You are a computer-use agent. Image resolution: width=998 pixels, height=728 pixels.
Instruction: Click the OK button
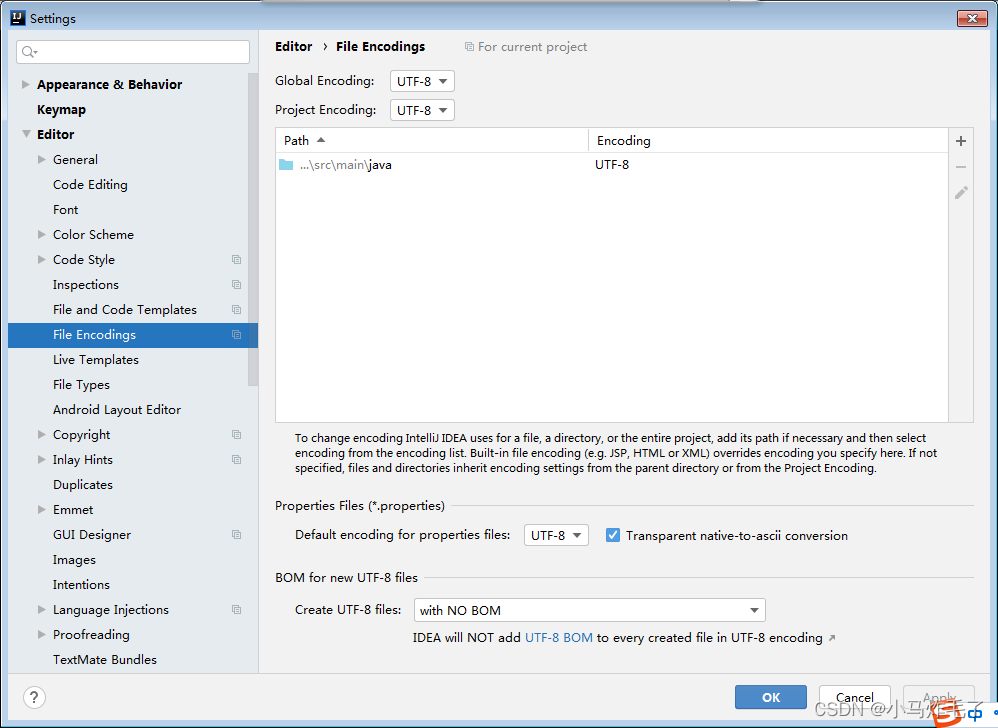pos(771,697)
